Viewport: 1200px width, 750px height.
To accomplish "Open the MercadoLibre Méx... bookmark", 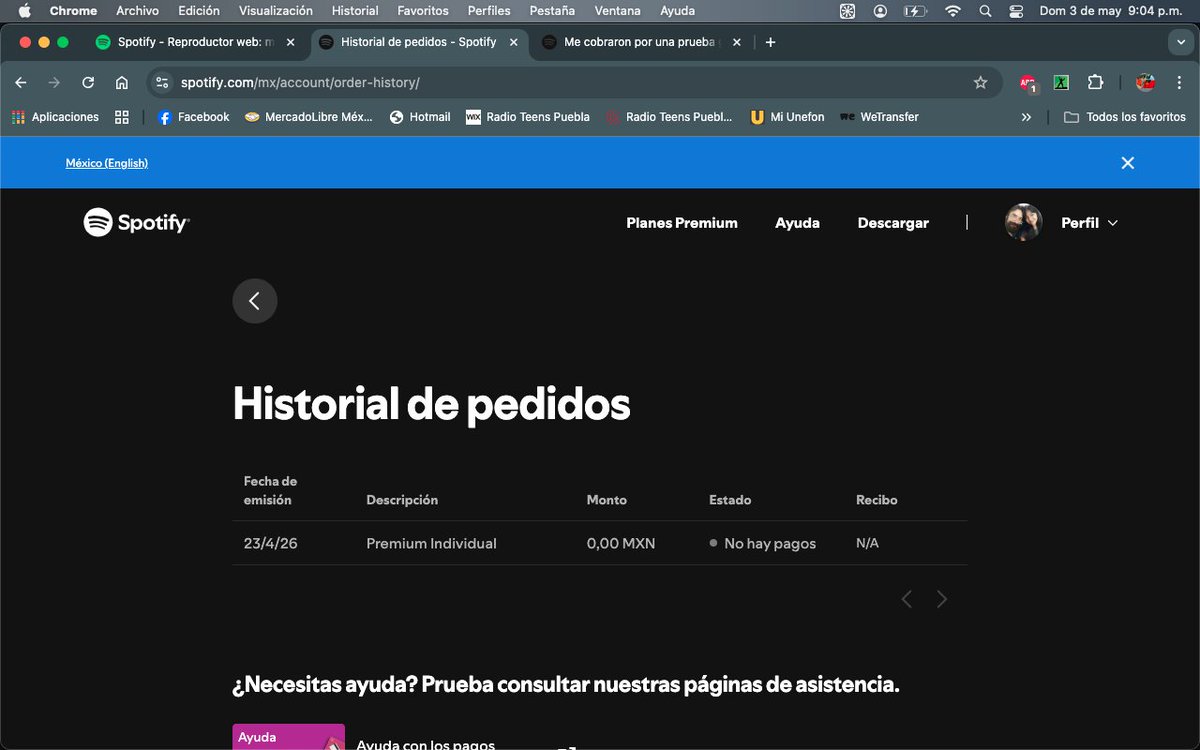I will pos(308,117).
